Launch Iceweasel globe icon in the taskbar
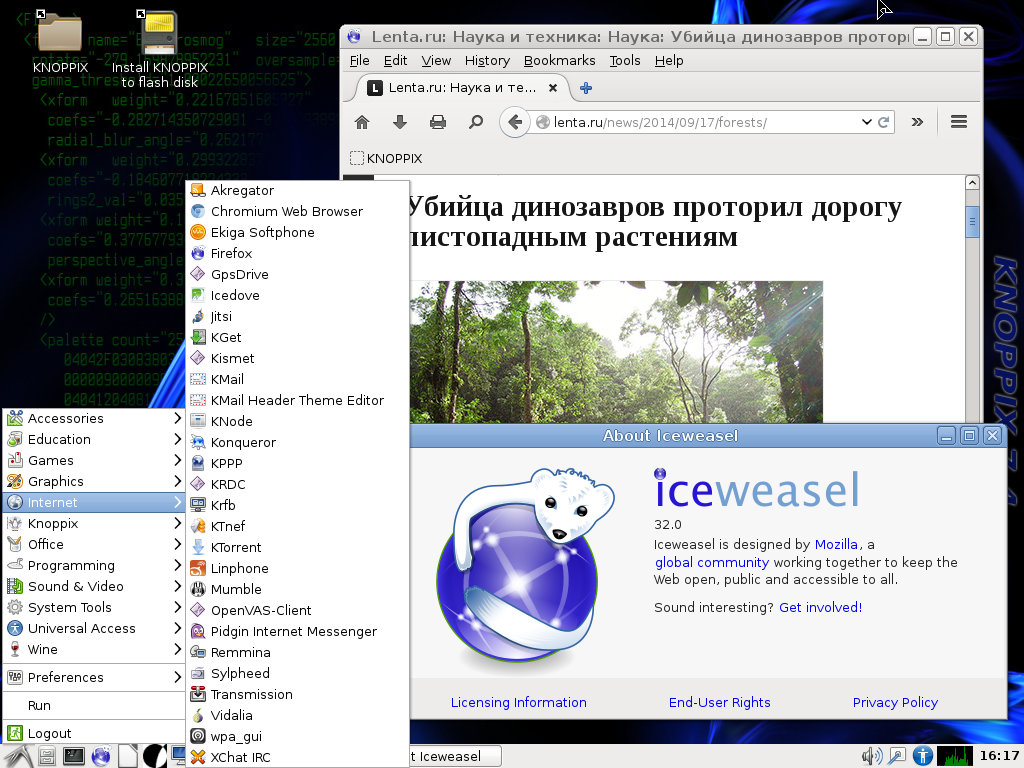 101,756
